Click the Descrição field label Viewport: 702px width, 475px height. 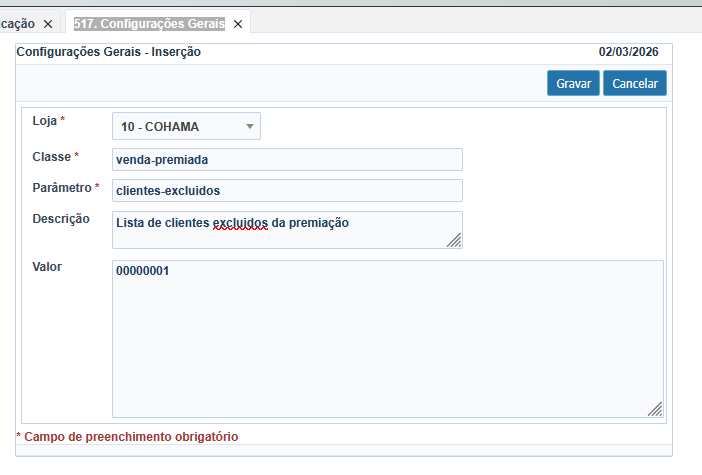pos(61,218)
